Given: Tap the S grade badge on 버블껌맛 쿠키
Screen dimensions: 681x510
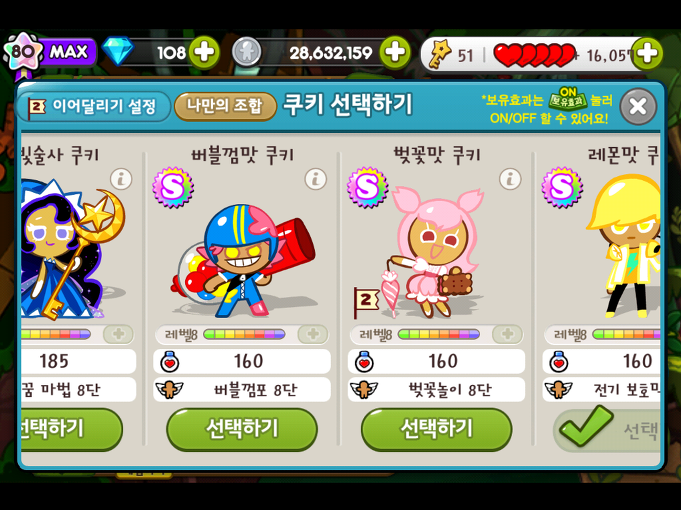Looking at the screenshot, I should tap(173, 187).
